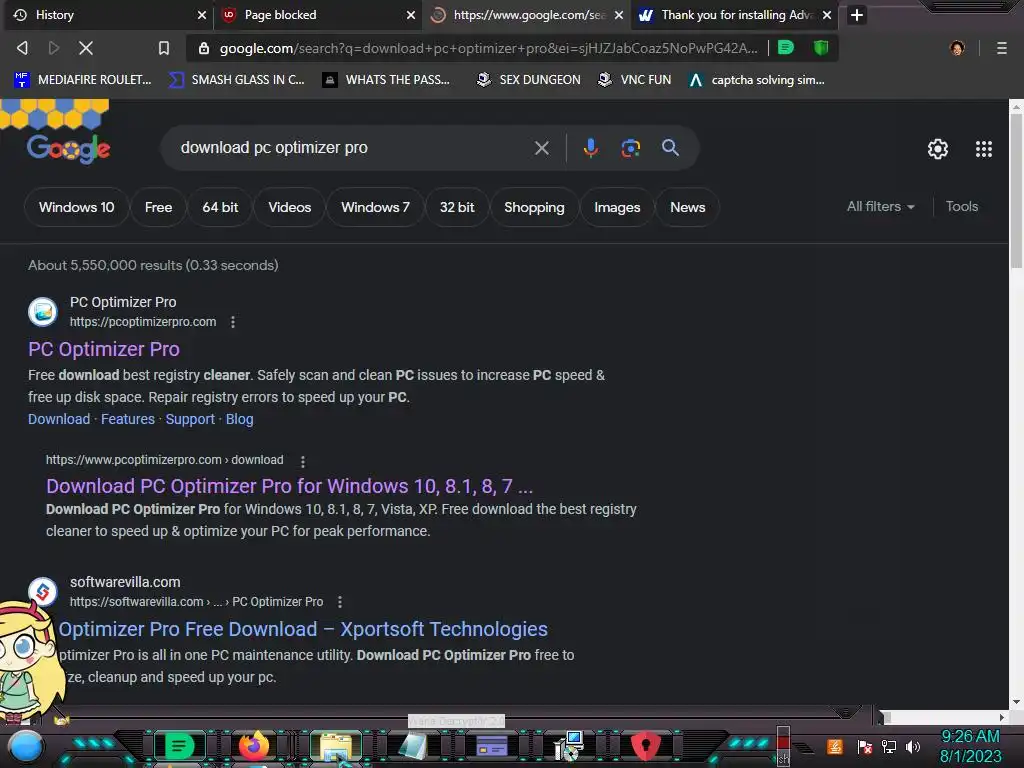Open the browser profile avatar
1024x768 pixels.
[957, 48]
